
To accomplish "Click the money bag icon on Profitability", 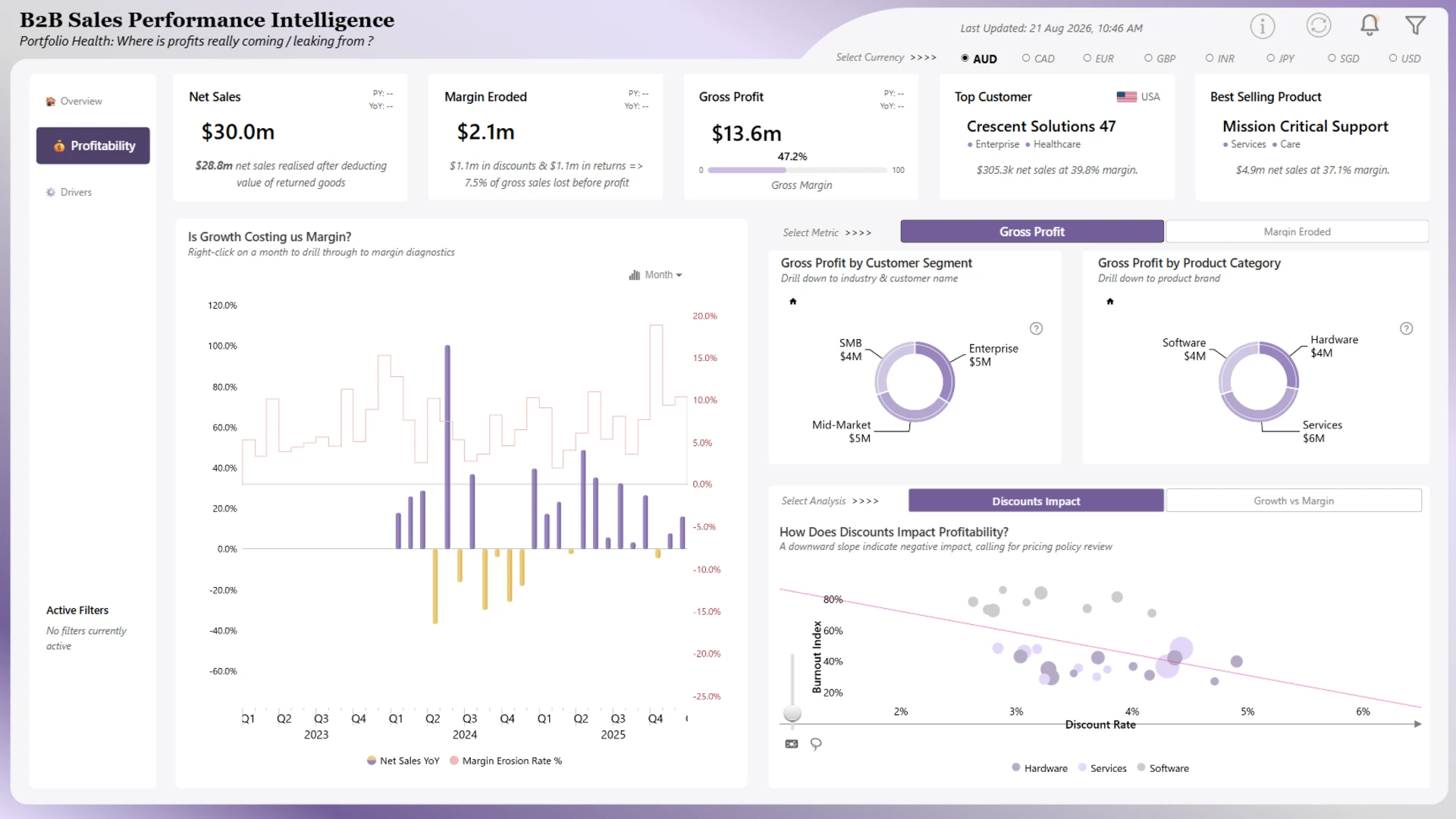I will tap(59, 146).
